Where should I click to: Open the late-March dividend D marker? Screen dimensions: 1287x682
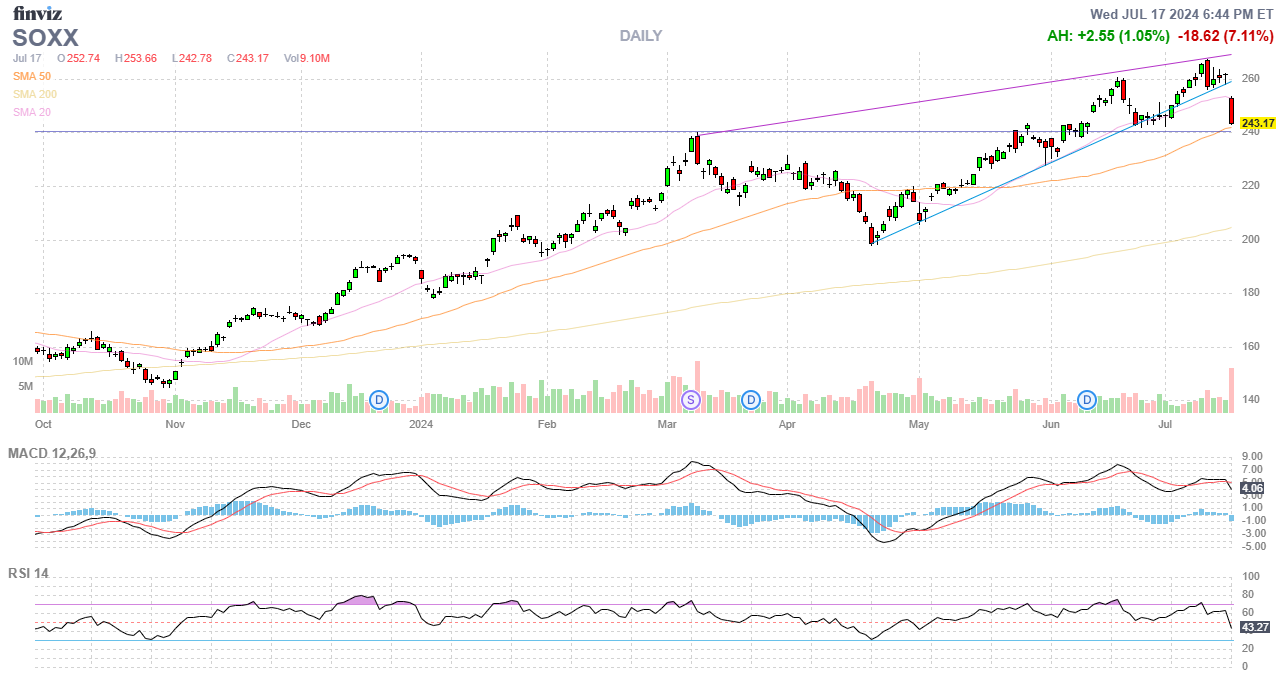point(751,400)
